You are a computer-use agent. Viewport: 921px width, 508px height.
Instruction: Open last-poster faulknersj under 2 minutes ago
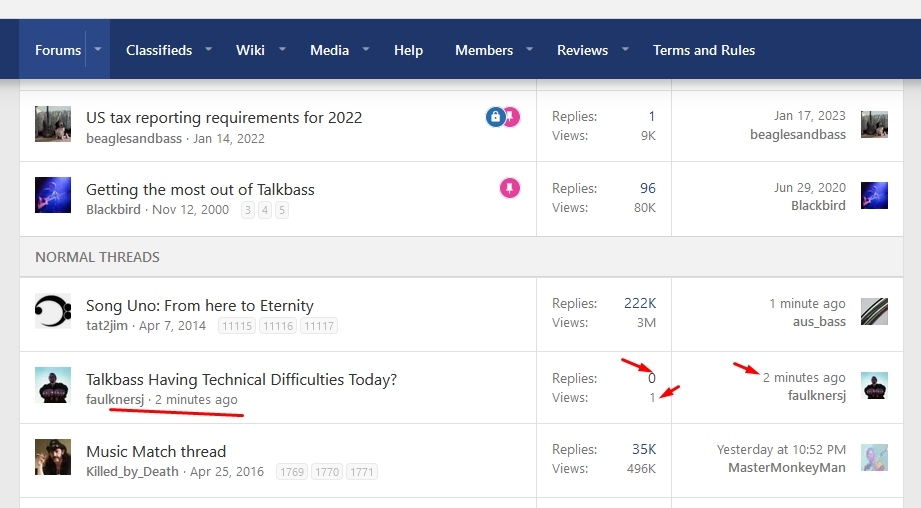coord(817,396)
